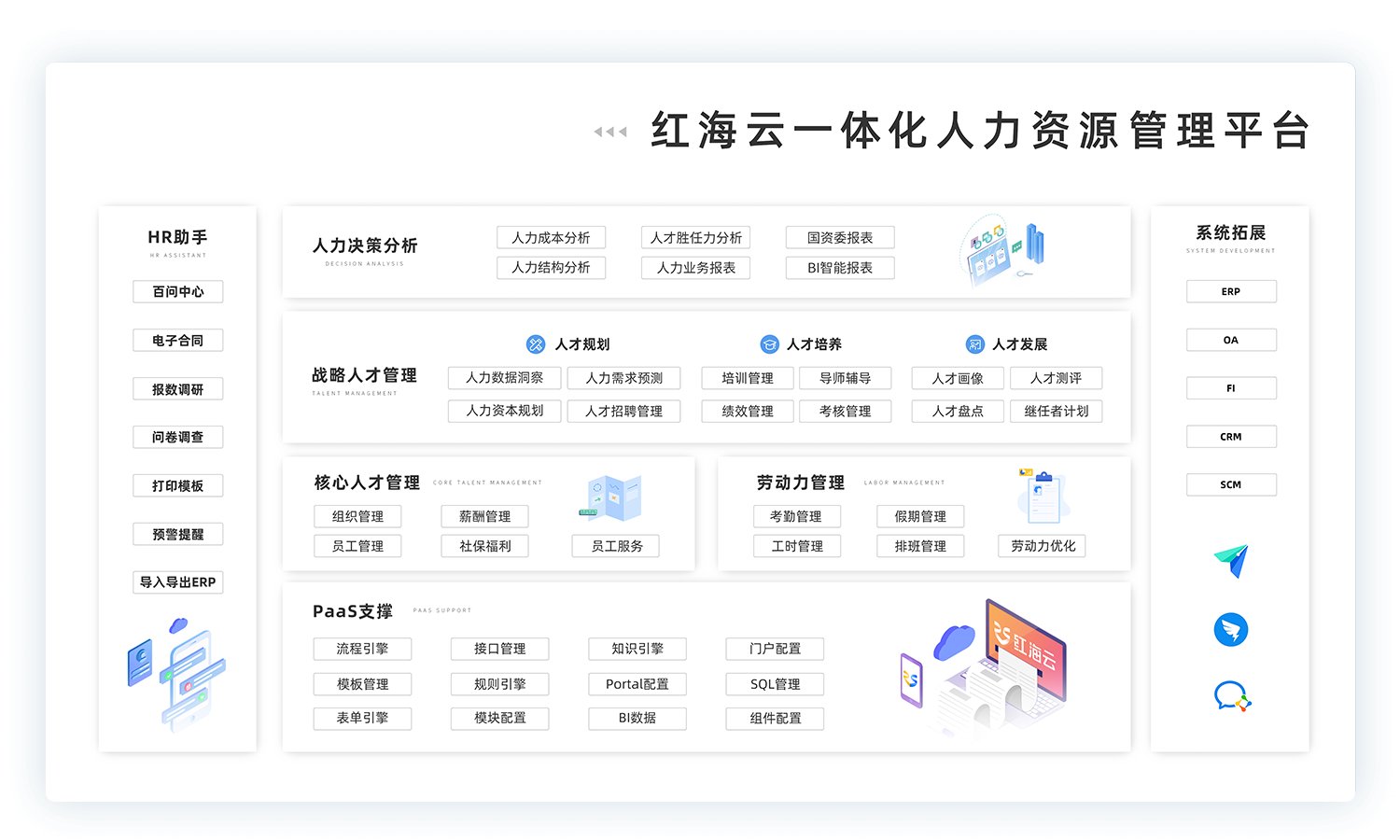Click the DingTalk icon in the right panel
This screenshot has width=1400, height=840.
(x=1232, y=629)
